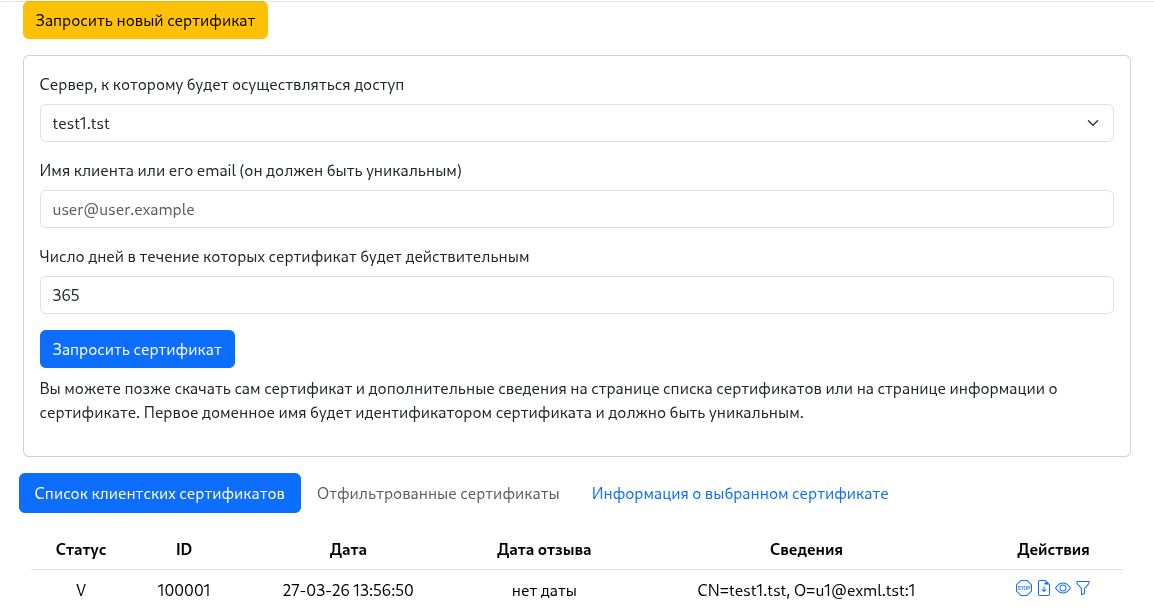1154x610 pixels.
Task: Filter by certificate 100001 using the funnel icon
Action: (x=1083, y=587)
